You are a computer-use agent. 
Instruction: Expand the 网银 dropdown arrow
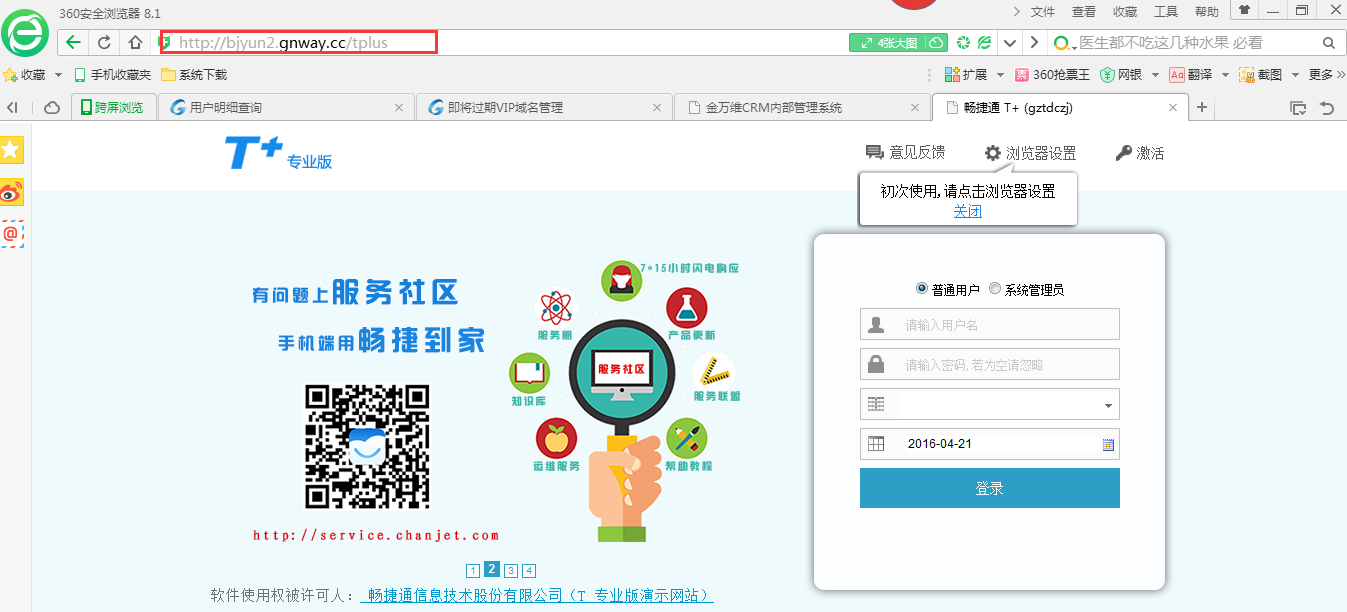[1155, 75]
